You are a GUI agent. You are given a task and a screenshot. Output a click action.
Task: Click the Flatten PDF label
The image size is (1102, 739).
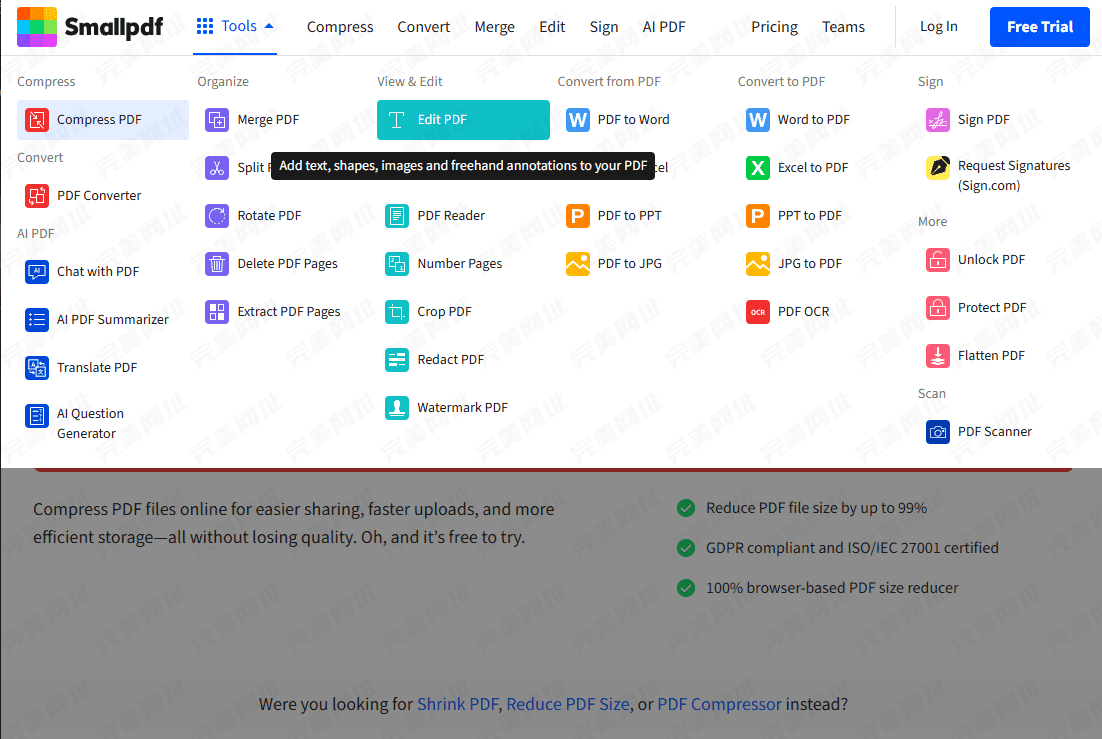pos(991,356)
